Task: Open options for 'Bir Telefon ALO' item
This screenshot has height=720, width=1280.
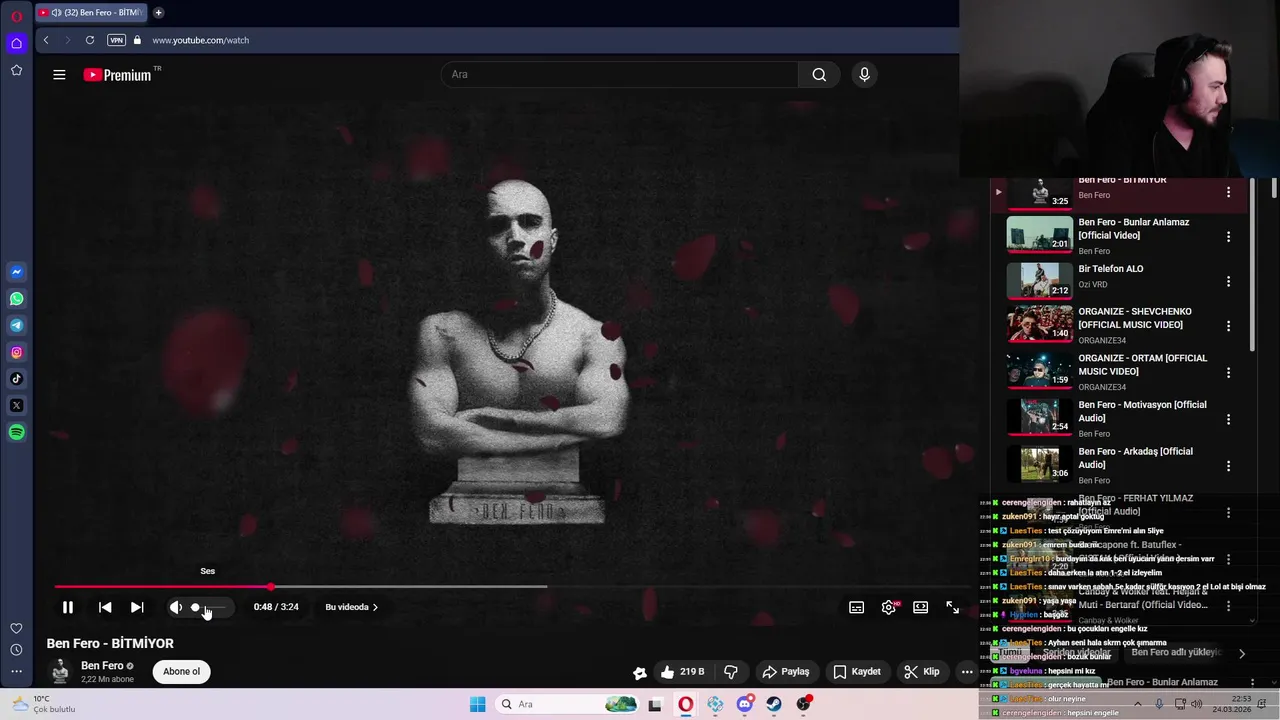Action: pyautogui.click(x=1228, y=283)
